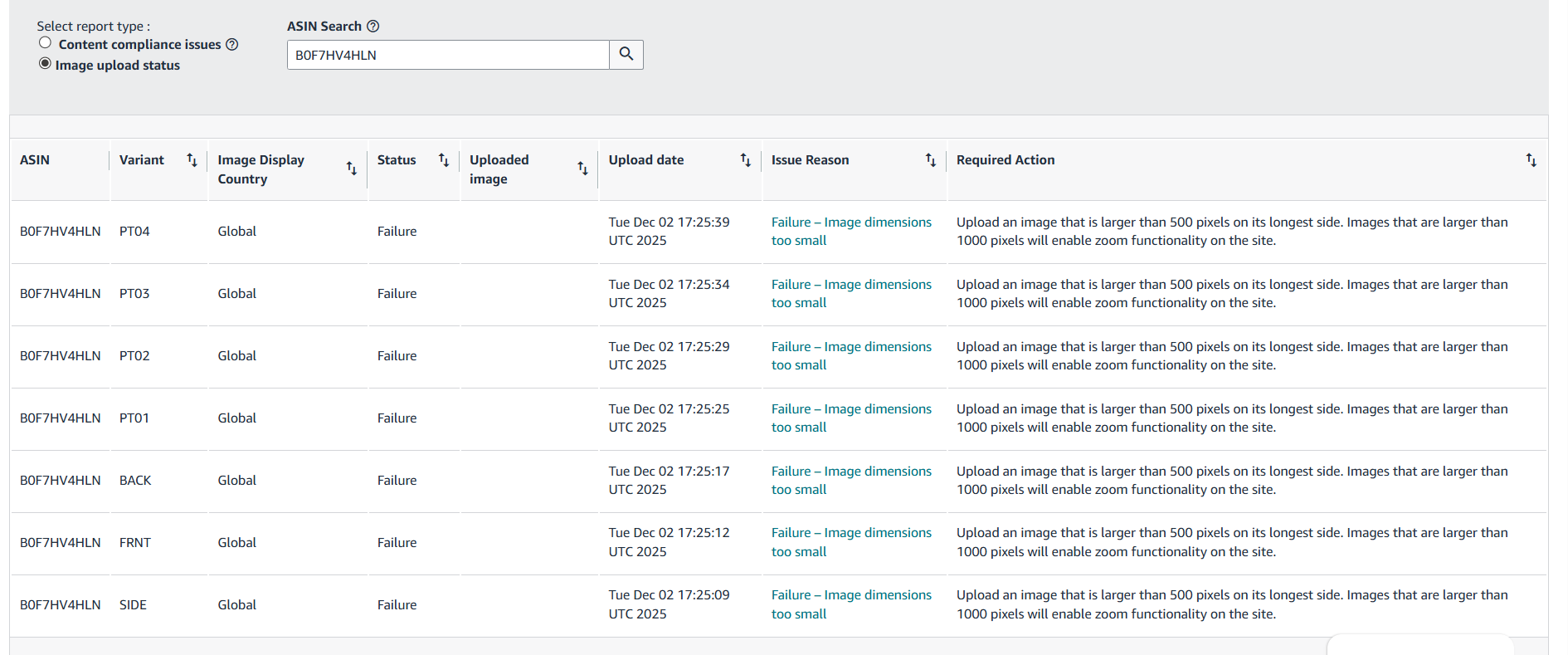Click the Global country cell for FRNT

click(x=237, y=543)
